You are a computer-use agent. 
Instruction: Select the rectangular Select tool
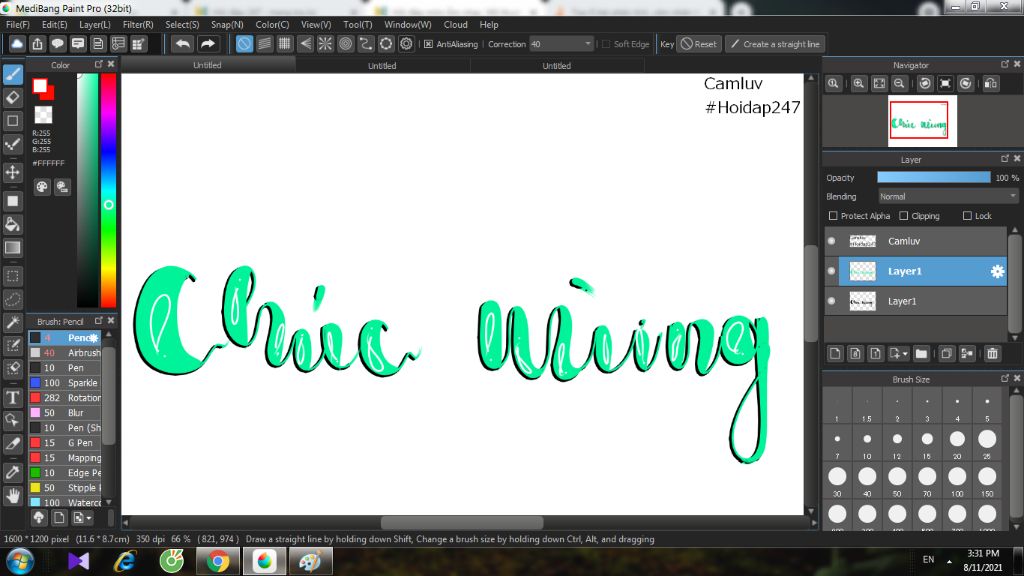pos(12,276)
